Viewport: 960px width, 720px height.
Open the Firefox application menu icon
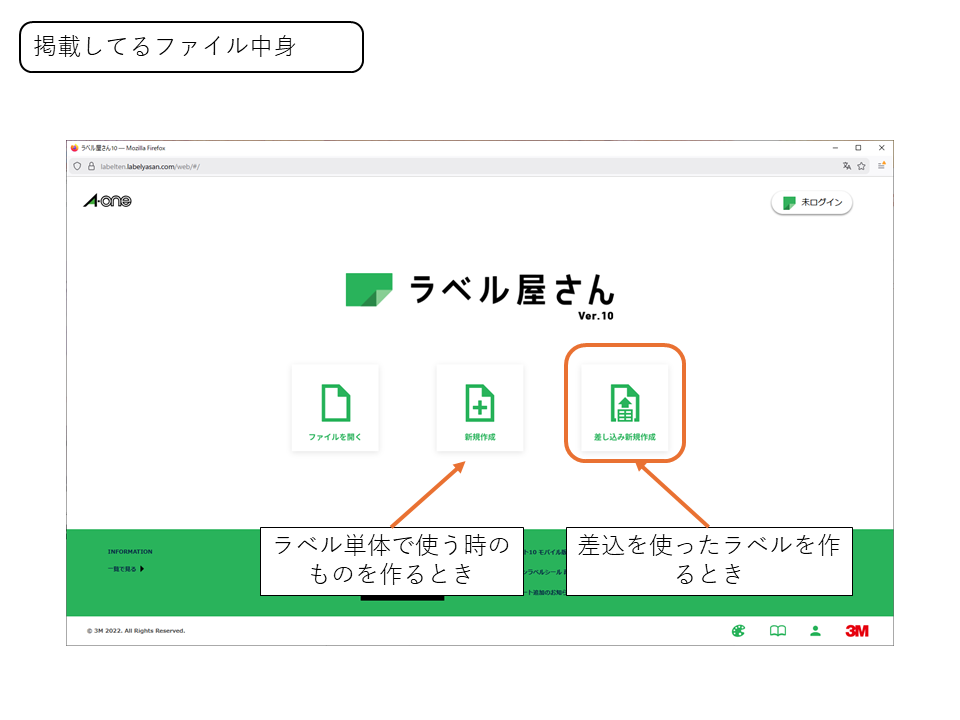coord(882,166)
